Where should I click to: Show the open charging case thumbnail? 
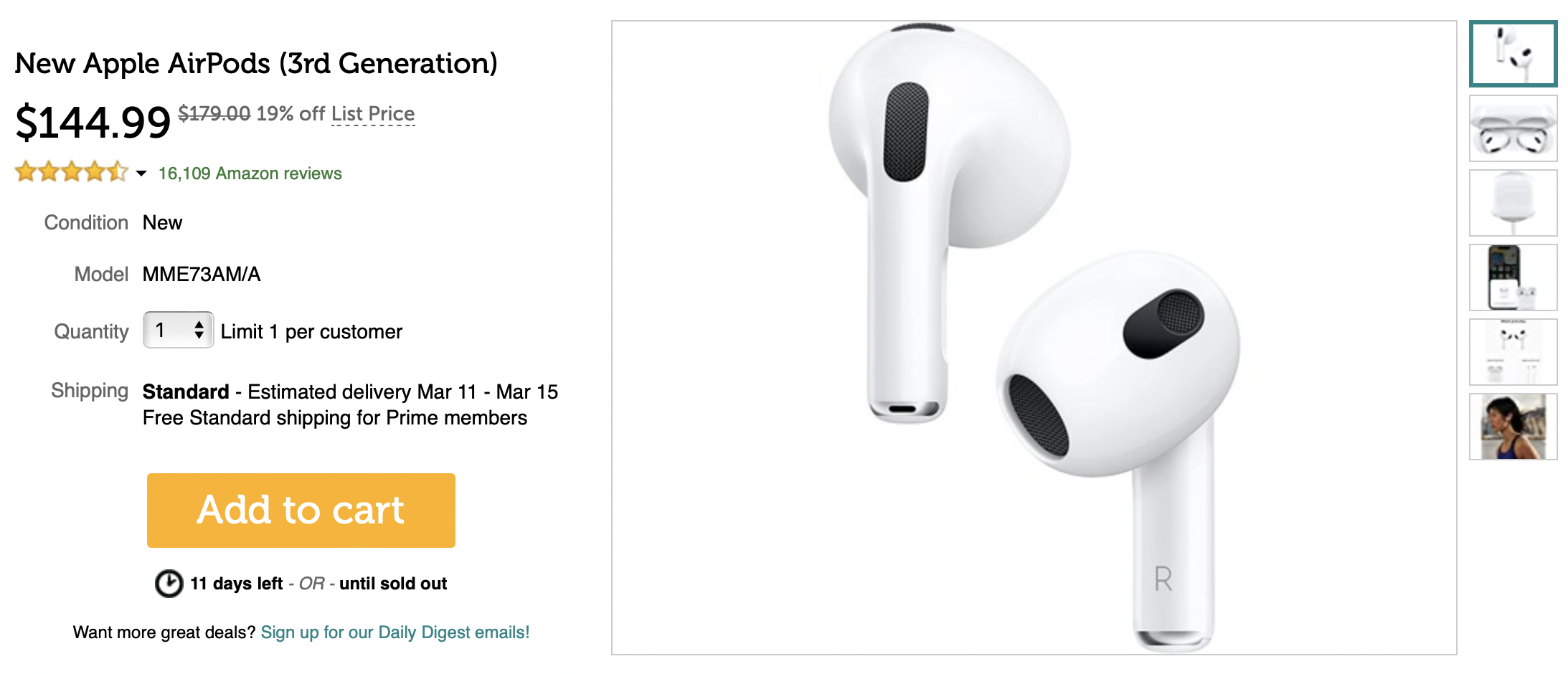coord(1513,128)
